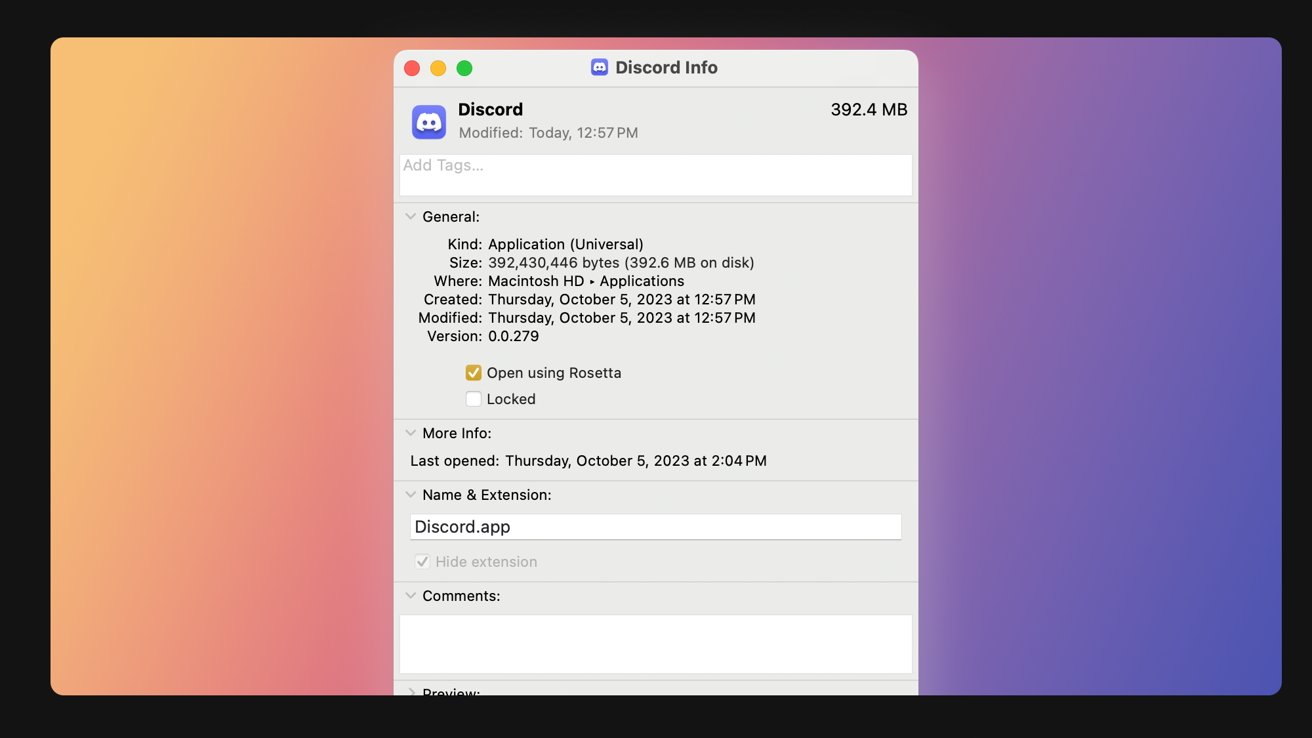
Task: Collapse the Comments section
Action: pyautogui.click(x=411, y=596)
